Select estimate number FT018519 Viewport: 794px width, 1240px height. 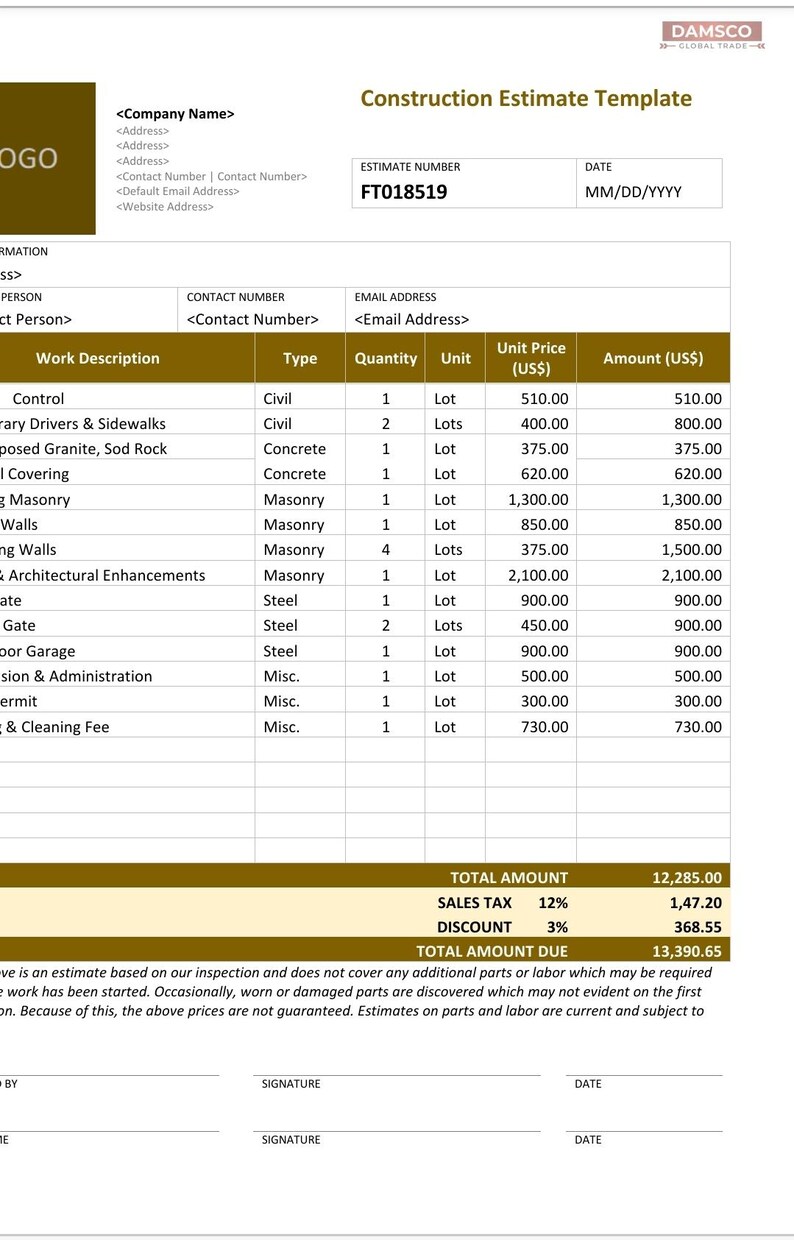[404, 192]
